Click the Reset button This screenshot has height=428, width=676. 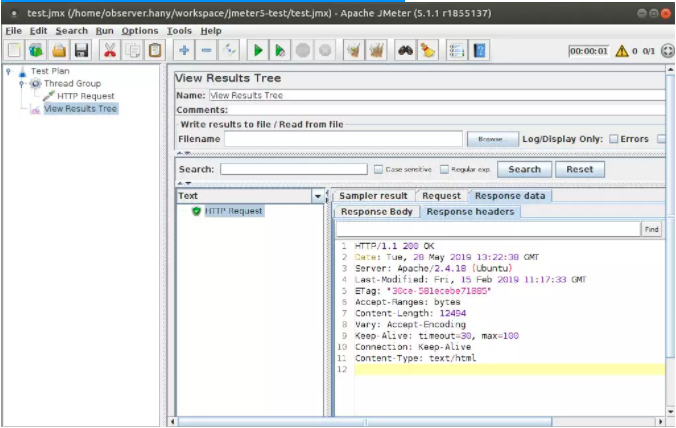point(580,169)
